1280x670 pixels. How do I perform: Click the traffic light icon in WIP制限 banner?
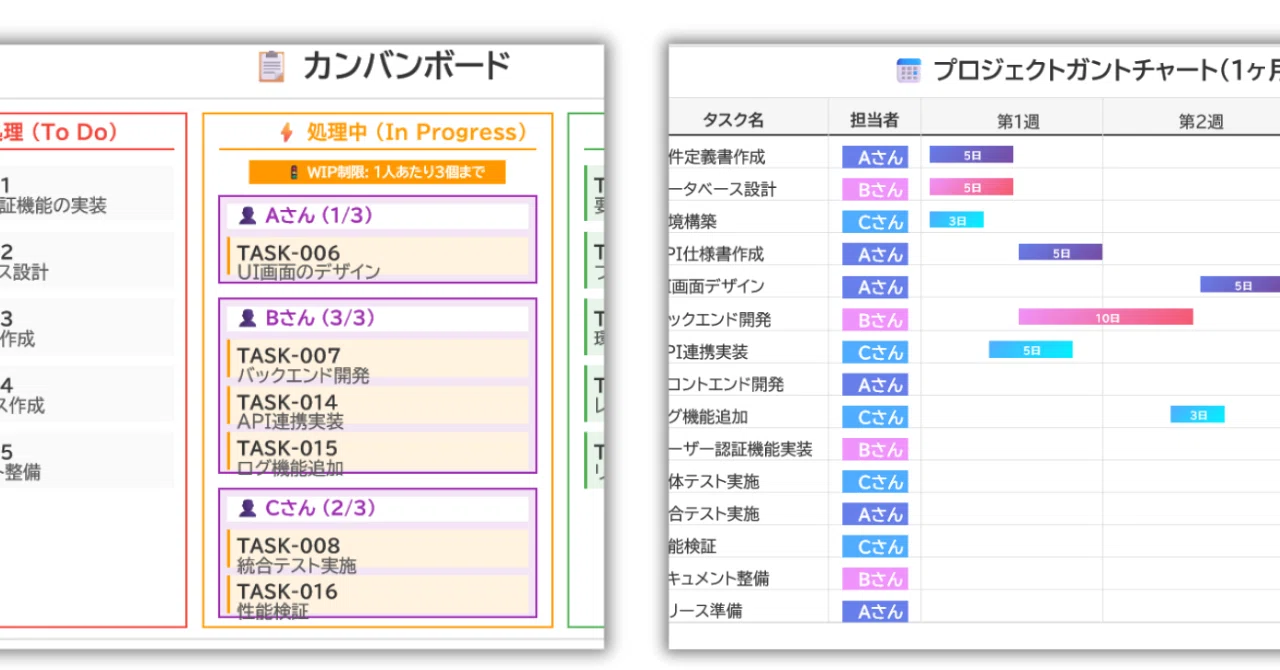tap(292, 172)
